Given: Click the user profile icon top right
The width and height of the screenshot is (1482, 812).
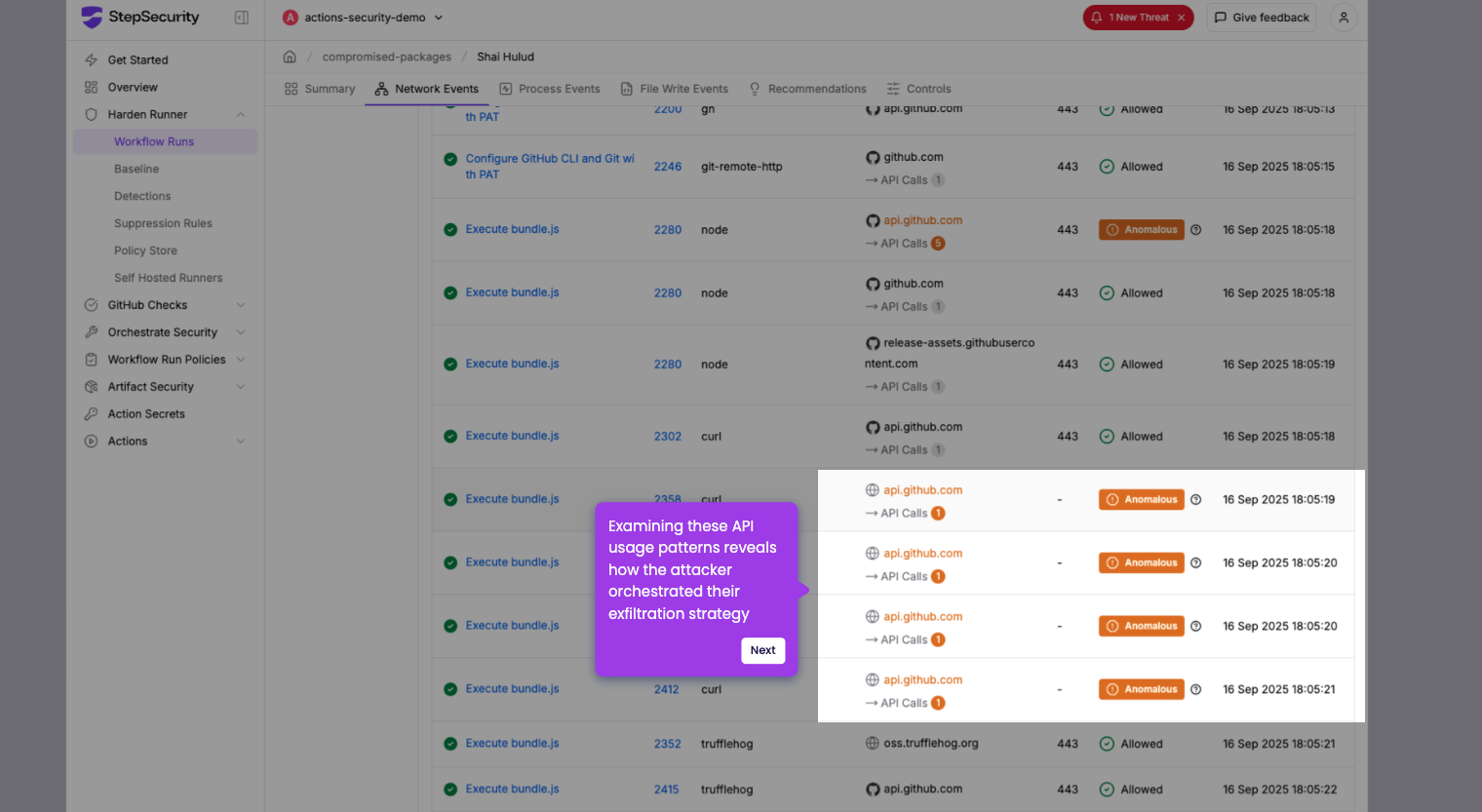Looking at the screenshot, I should (x=1344, y=18).
